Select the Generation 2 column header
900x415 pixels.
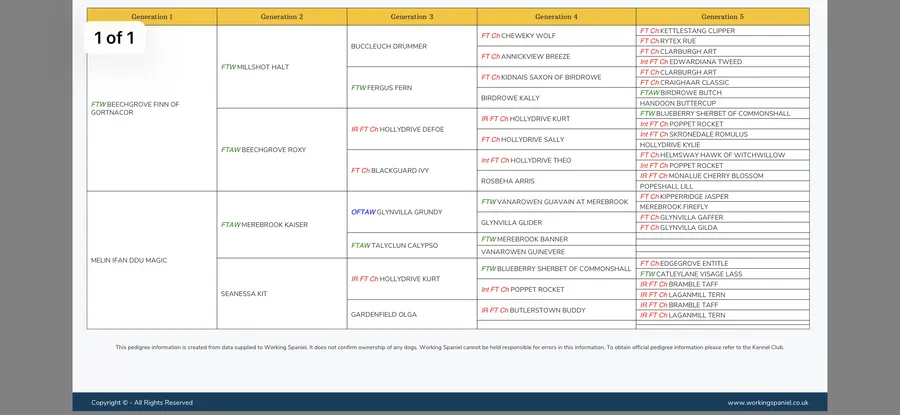tap(281, 17)
